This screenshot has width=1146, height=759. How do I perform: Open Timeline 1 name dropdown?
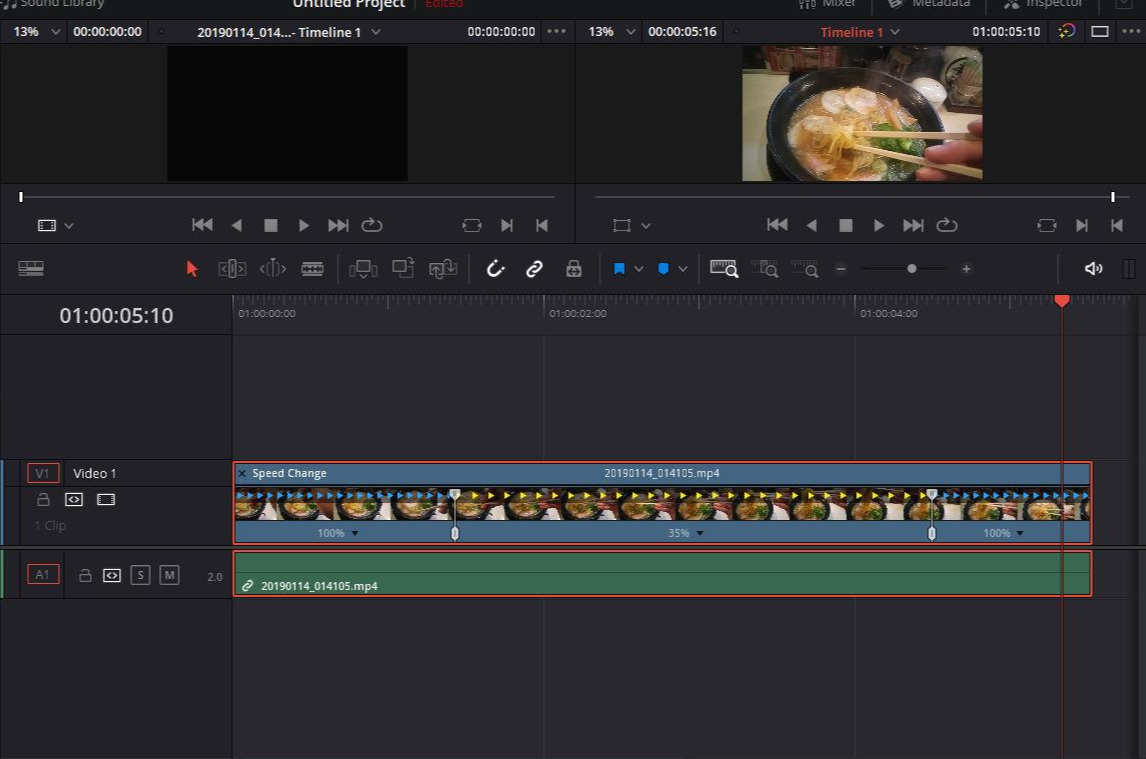click(895, 32)
